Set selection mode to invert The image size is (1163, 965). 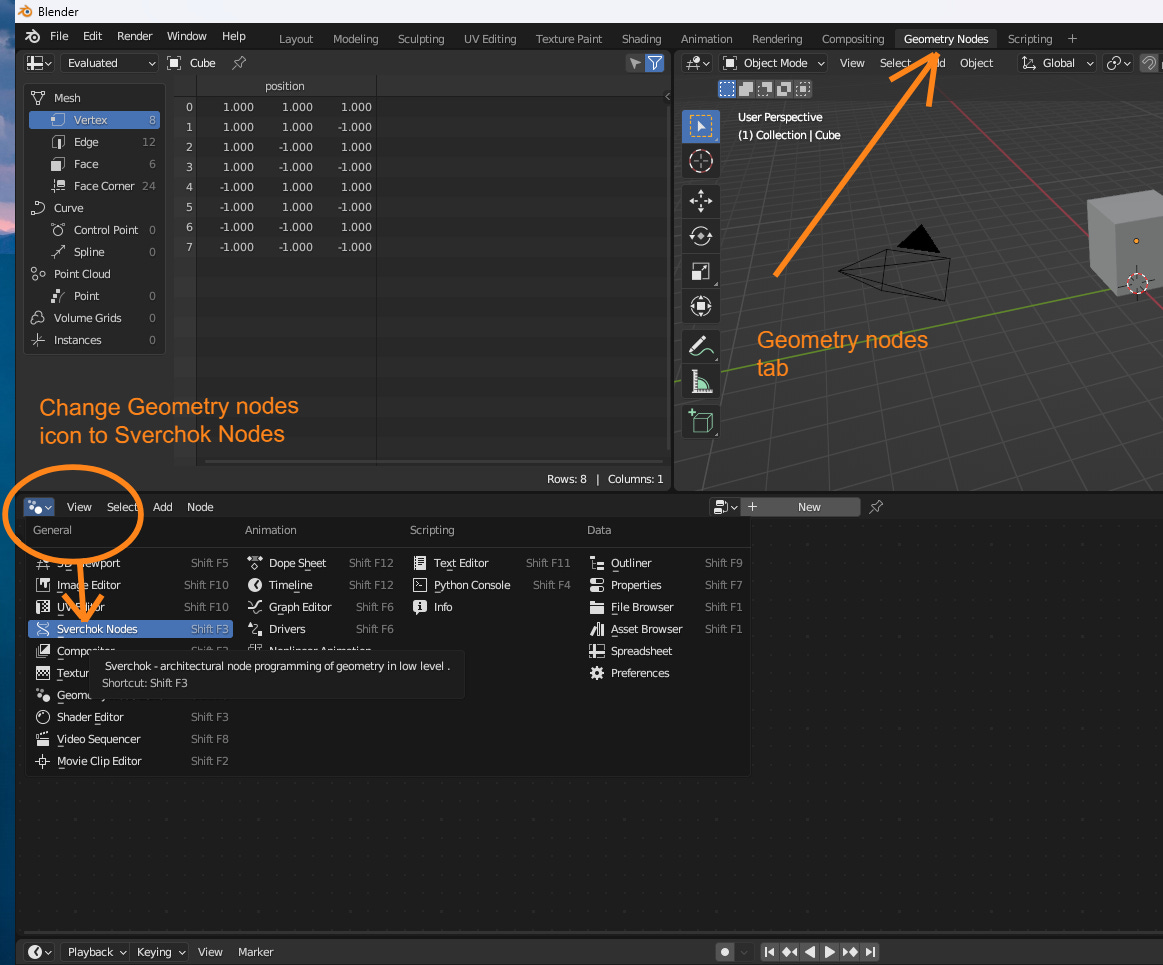point(784,89)
